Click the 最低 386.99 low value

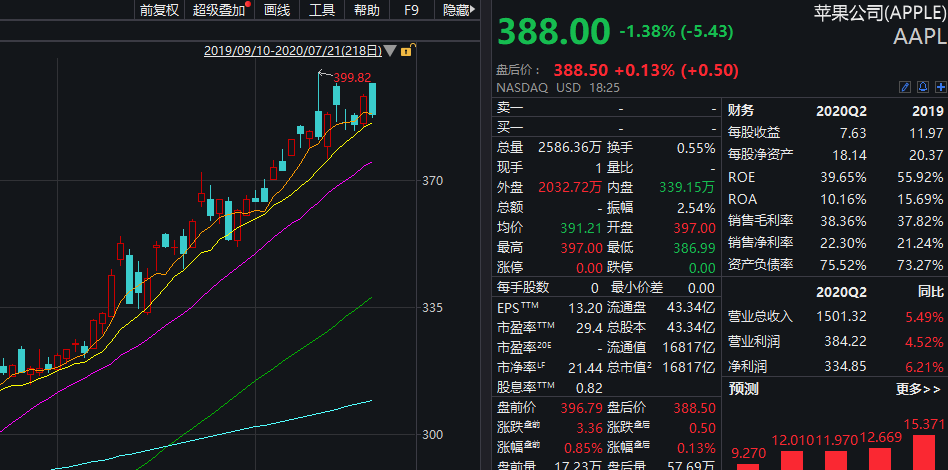pos(694,248)
